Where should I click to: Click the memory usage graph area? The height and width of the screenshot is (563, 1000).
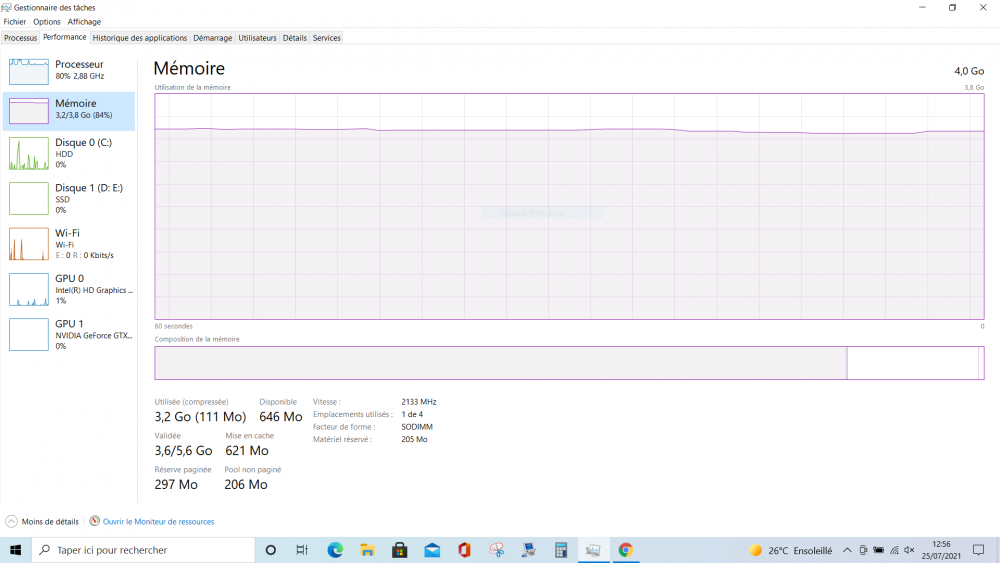pyautogui.click(x=569, y=207)
